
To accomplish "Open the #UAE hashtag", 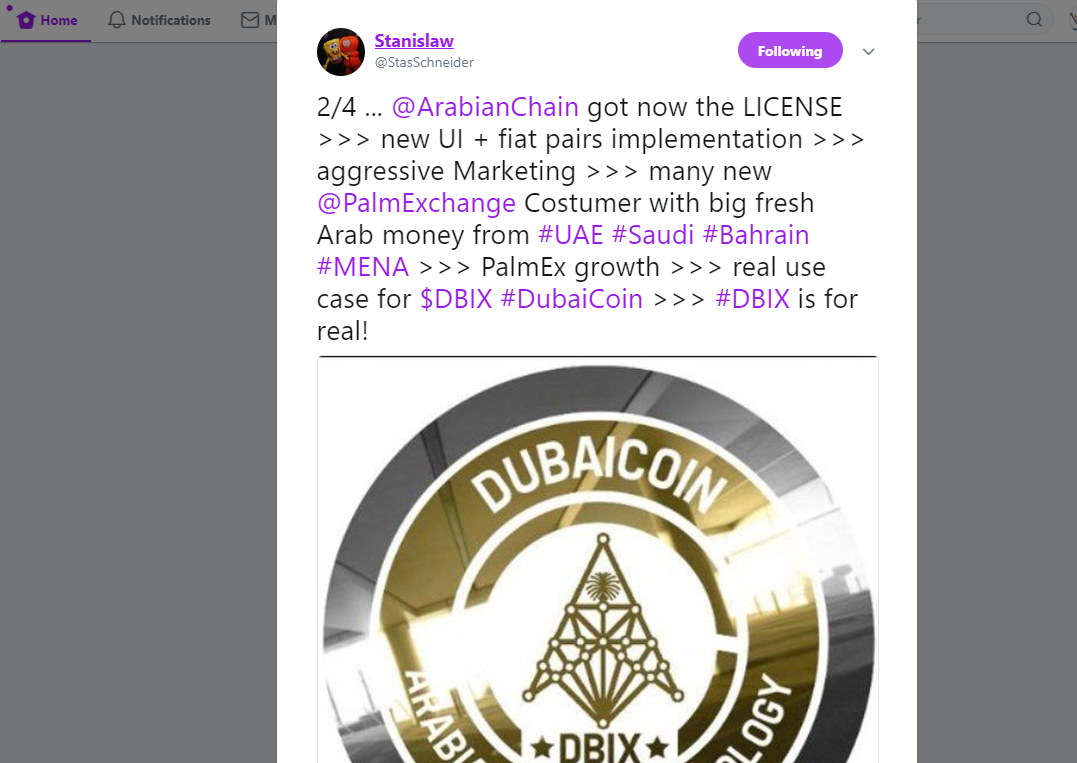I will tap(570, 235).
